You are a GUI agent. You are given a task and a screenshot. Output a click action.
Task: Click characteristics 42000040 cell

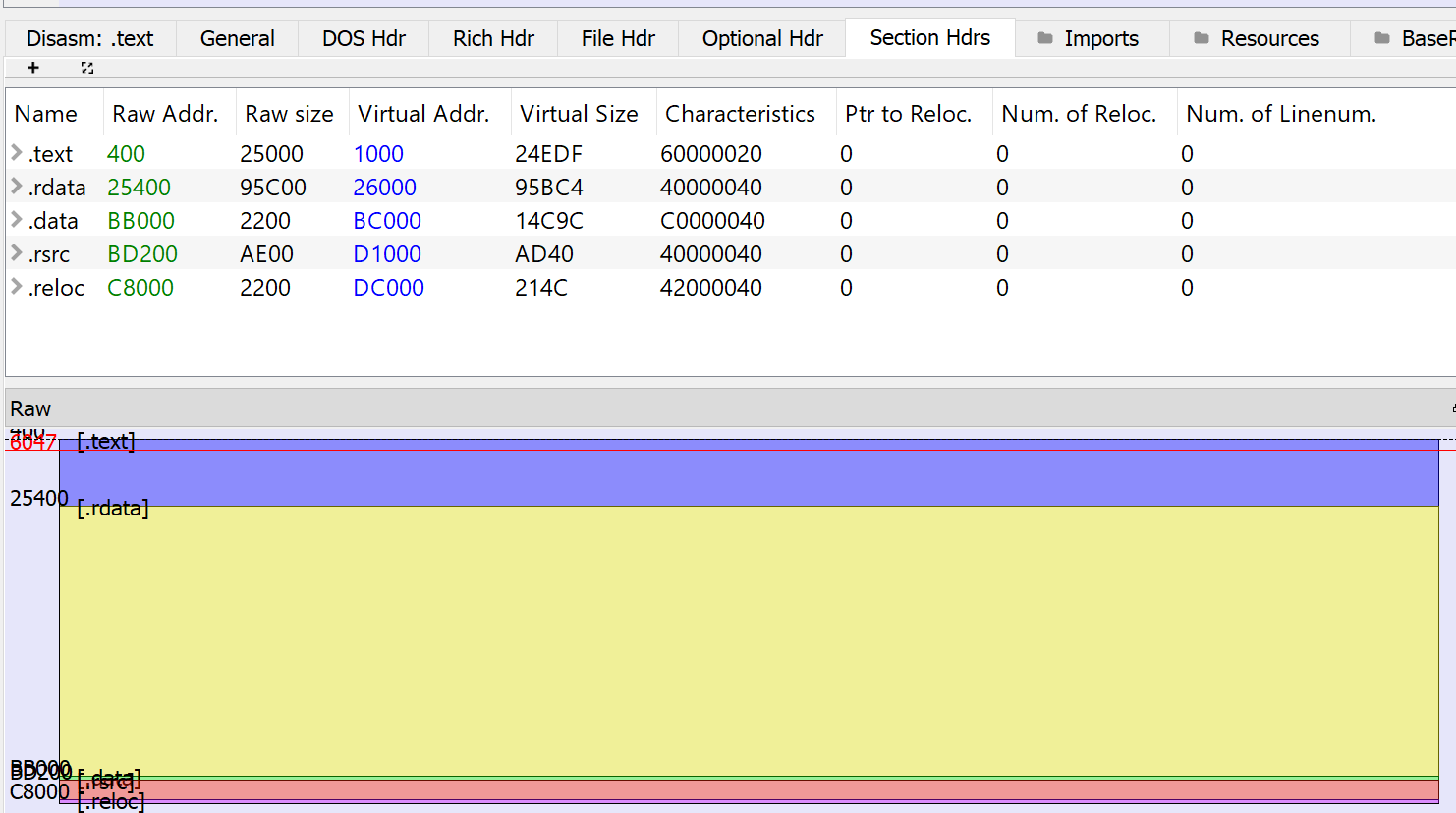[711, 288]
